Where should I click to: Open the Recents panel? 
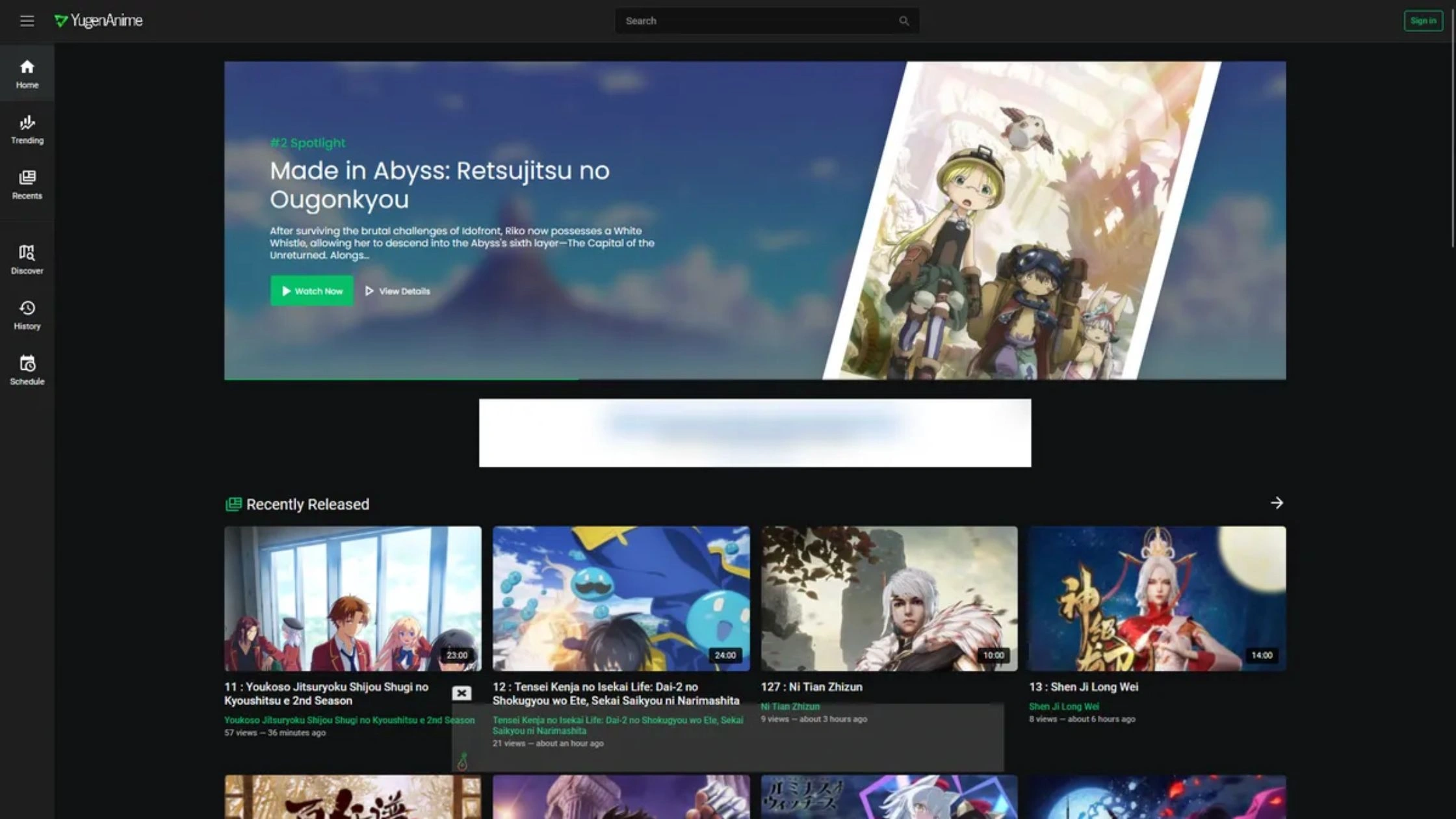tap(27, 185)
